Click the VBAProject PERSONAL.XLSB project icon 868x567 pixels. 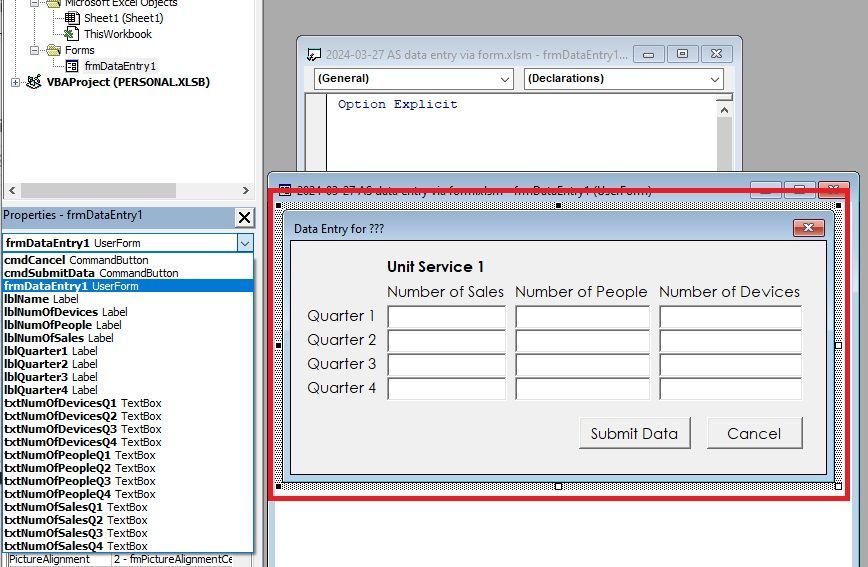34,82
